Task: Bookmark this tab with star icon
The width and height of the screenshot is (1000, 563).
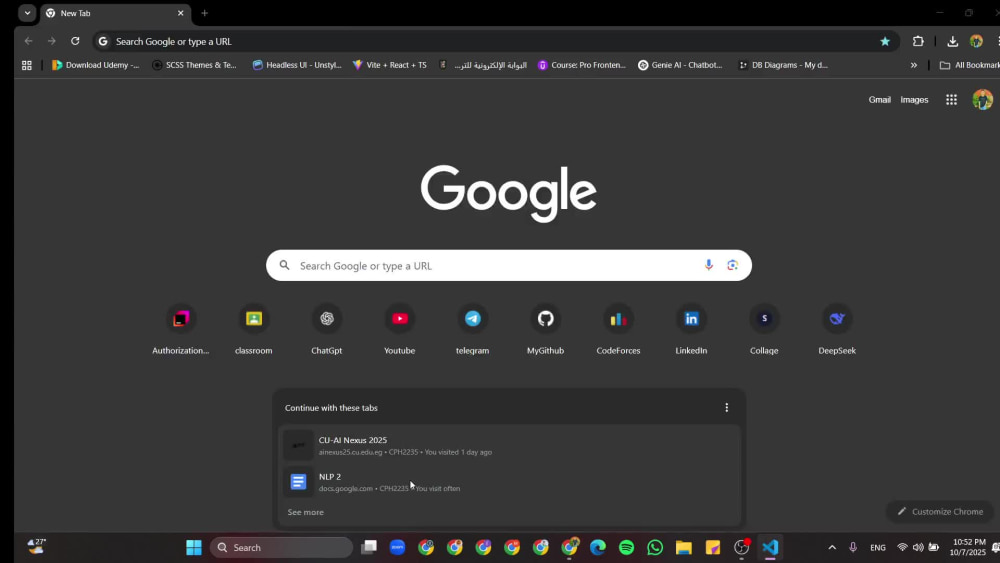Action: click(x=885, y=41)
